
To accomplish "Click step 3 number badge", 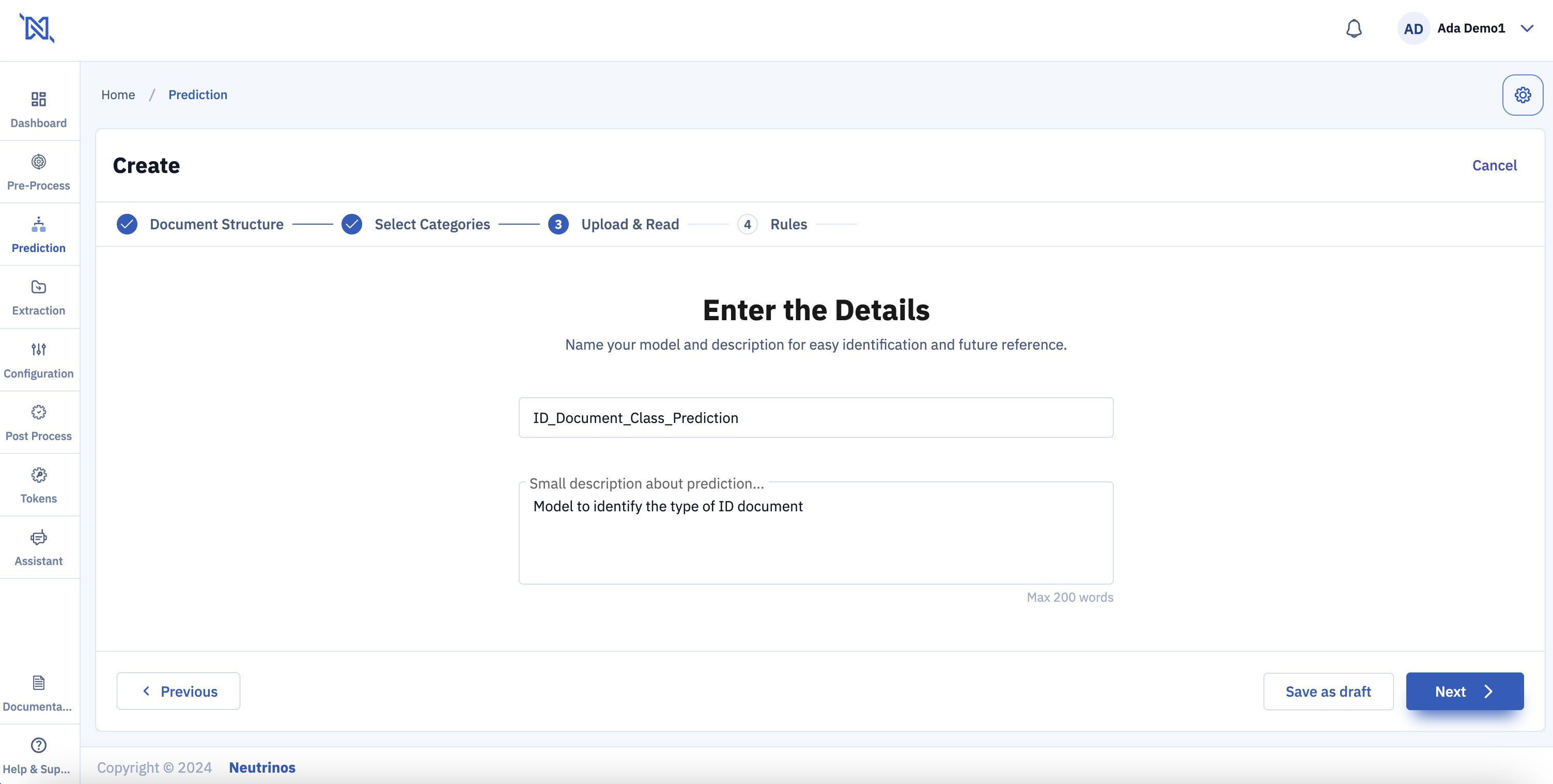I will tap(558, 224).
